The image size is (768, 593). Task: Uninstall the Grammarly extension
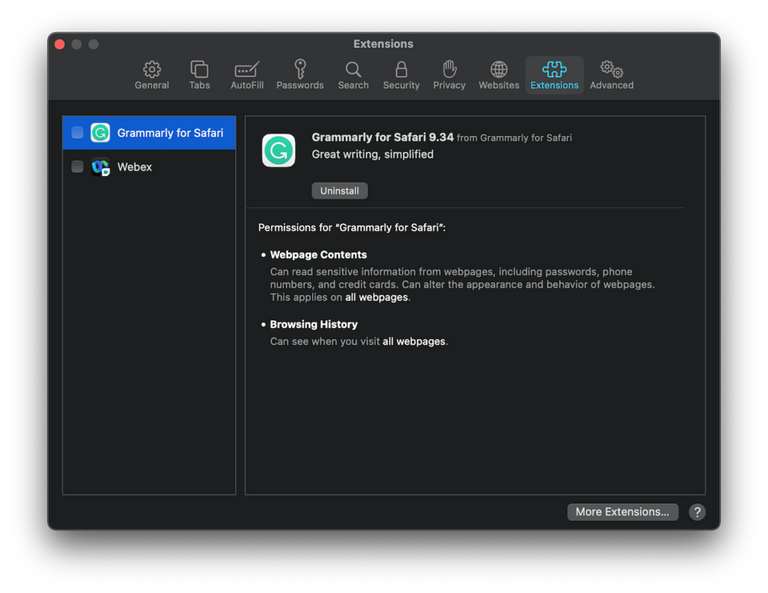339,190
